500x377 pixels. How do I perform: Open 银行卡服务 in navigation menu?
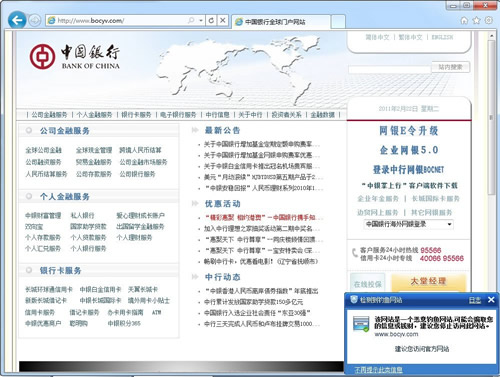point(136,115)
